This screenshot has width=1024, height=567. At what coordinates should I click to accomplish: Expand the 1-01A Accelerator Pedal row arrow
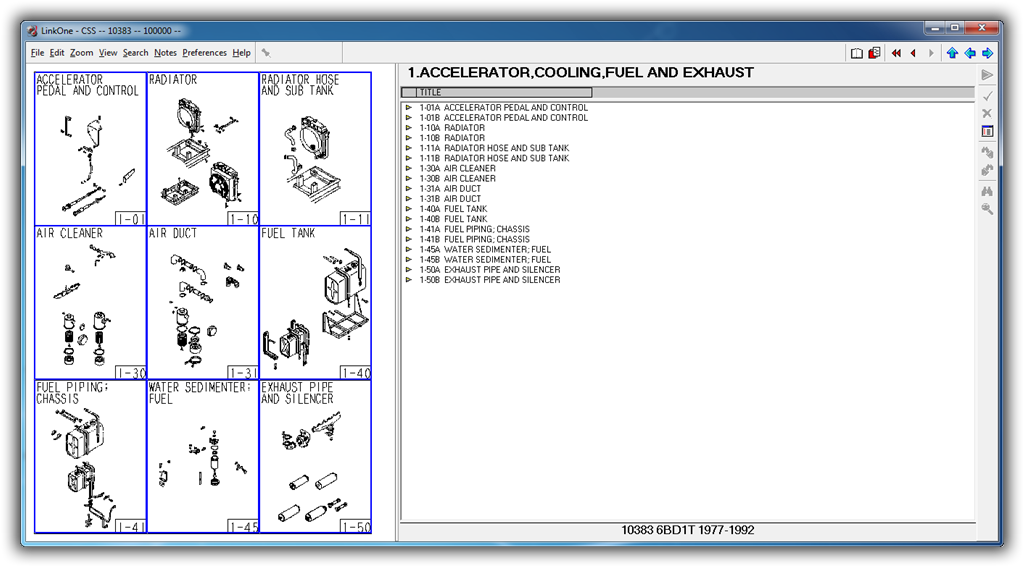point(409,108)
